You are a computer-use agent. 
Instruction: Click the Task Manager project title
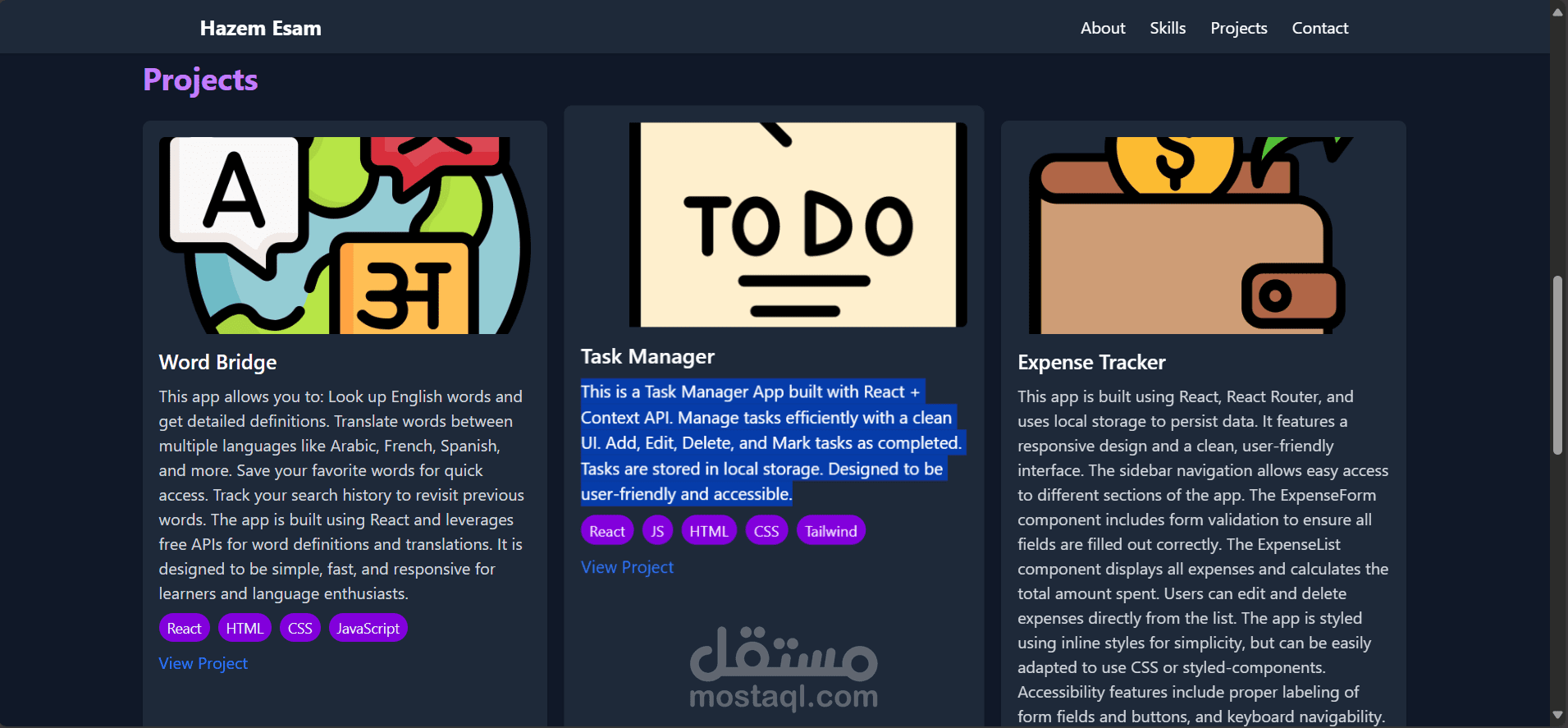coord(647,356)
